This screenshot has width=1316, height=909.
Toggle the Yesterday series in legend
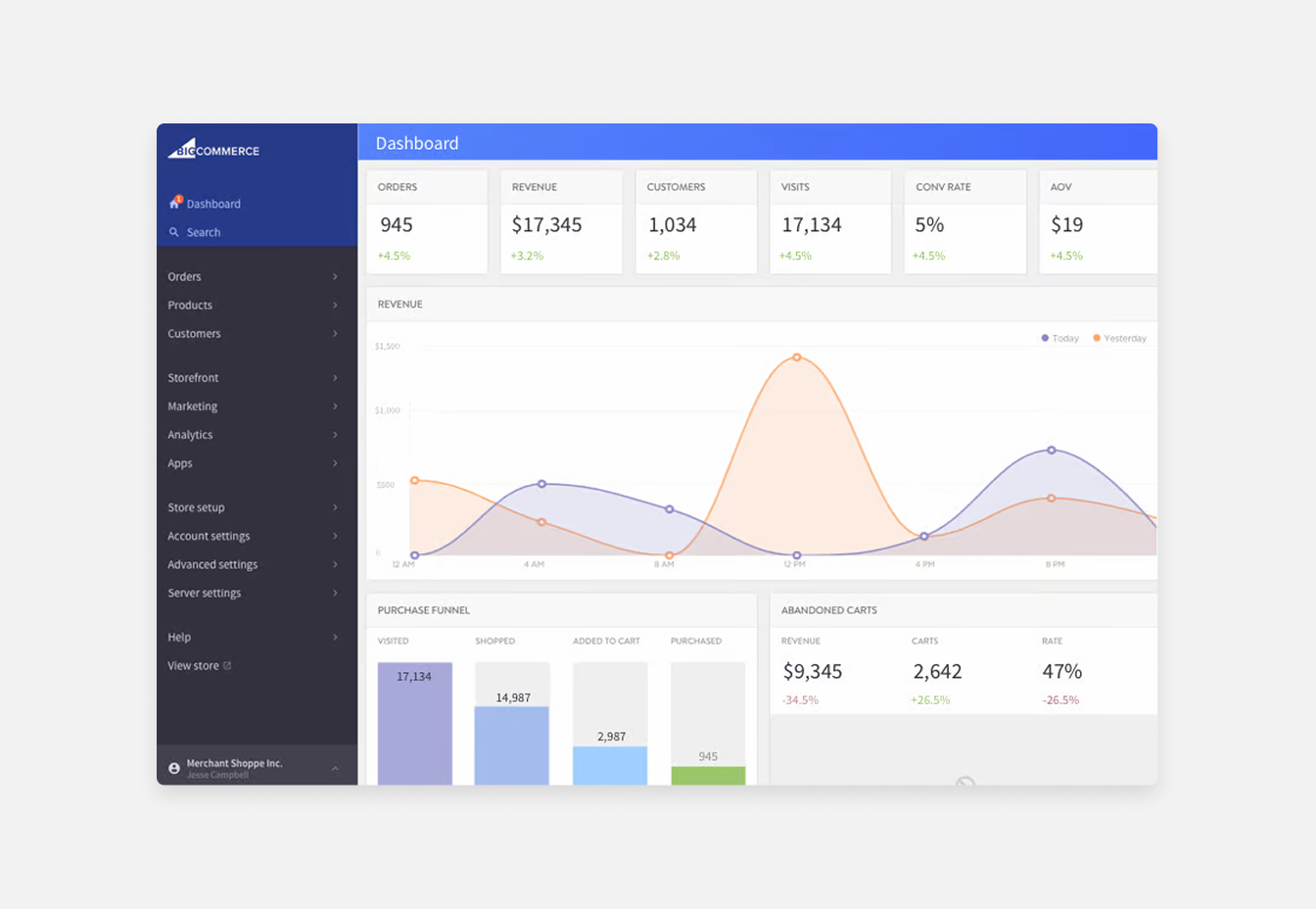(1119, 338)
